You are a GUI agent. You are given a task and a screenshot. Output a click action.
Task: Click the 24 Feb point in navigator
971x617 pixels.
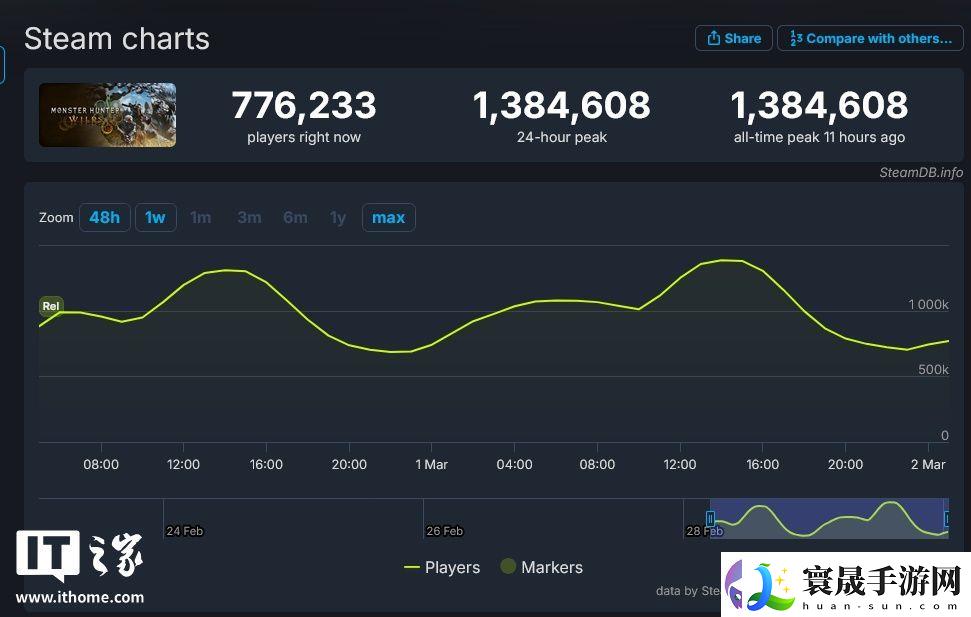point(185,530)
